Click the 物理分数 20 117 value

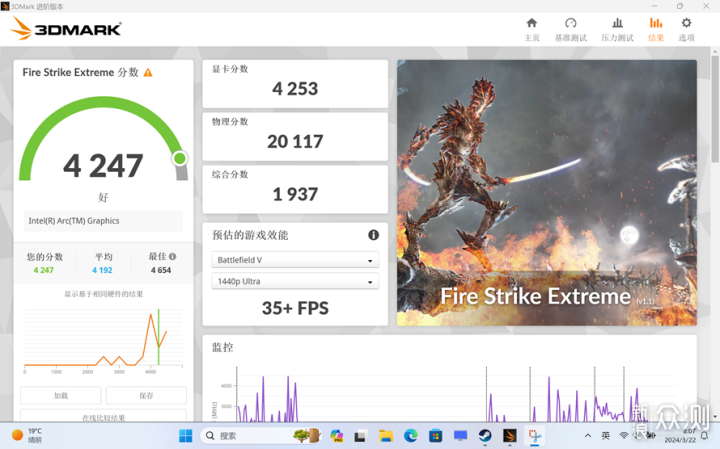[x=295, y=141]
